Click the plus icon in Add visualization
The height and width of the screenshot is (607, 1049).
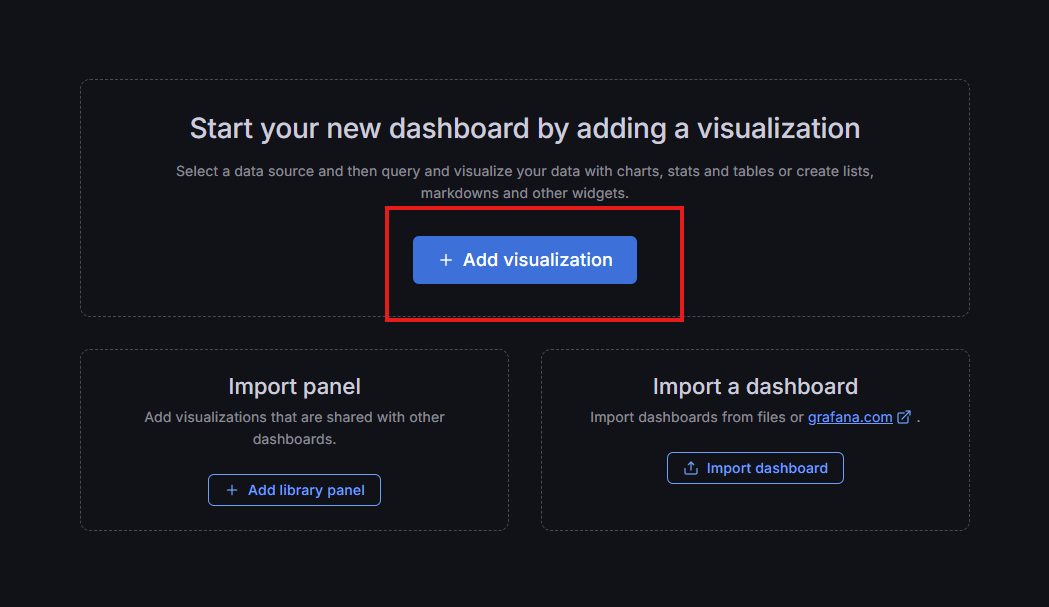(x=446, y=260)
